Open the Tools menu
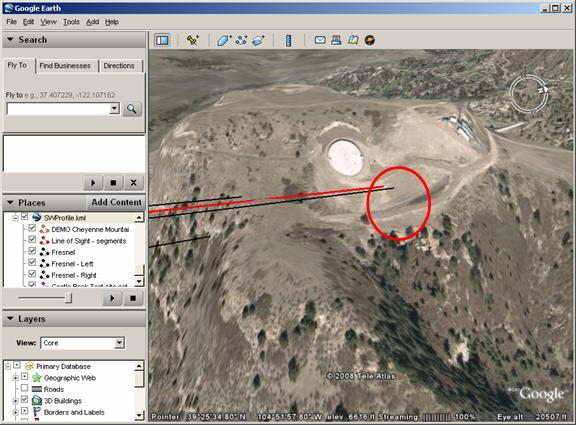 pyautogui.click(x=71, y=22)
